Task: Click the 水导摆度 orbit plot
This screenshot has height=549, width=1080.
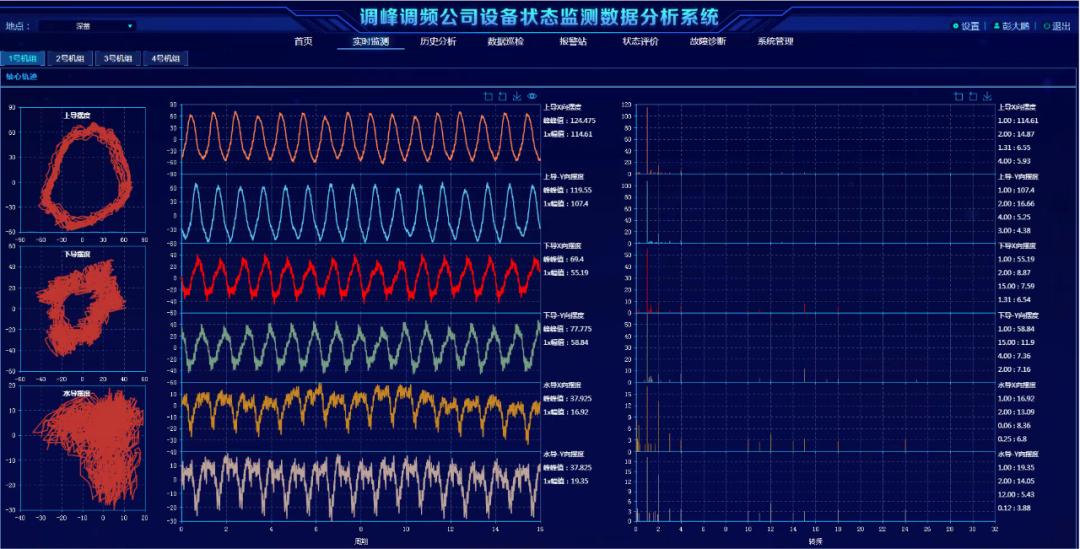Action: (x=83, y=448)
